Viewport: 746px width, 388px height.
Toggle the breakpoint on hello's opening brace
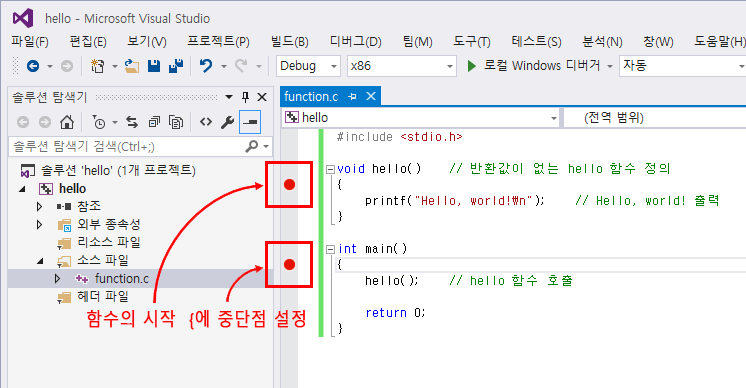[289, 184]
